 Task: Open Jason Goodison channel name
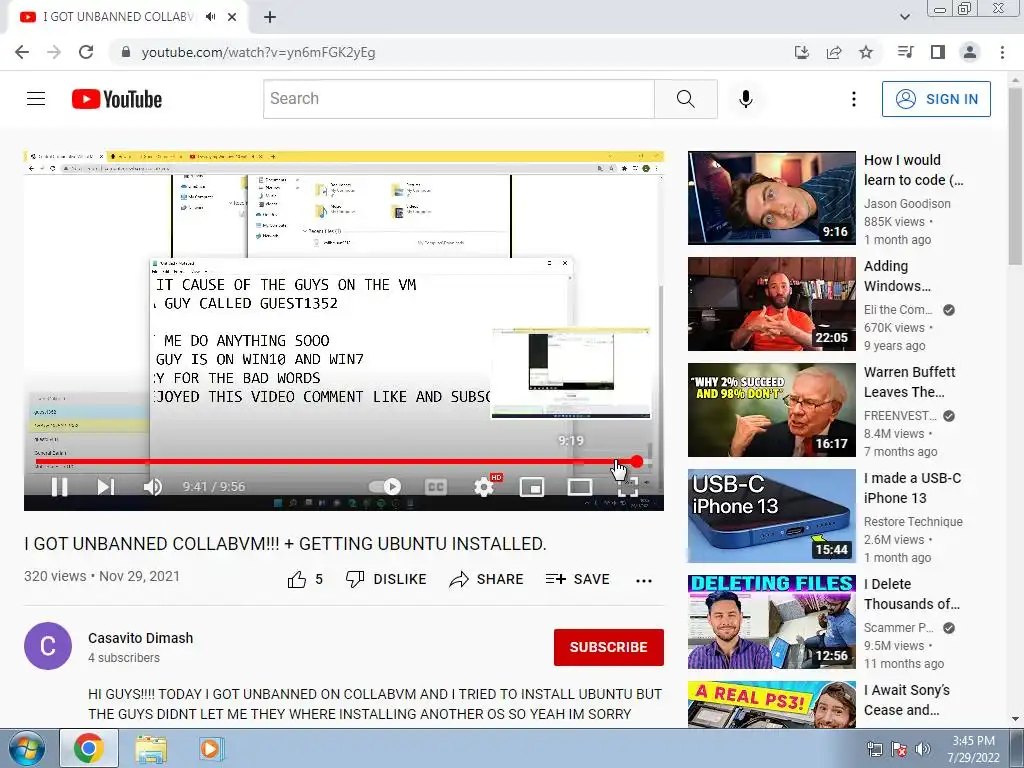point(907,204)
